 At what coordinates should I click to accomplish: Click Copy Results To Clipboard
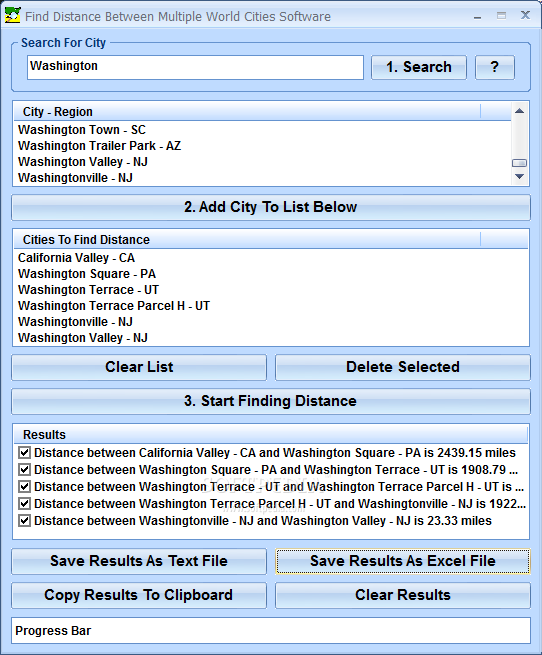(139, 595)
